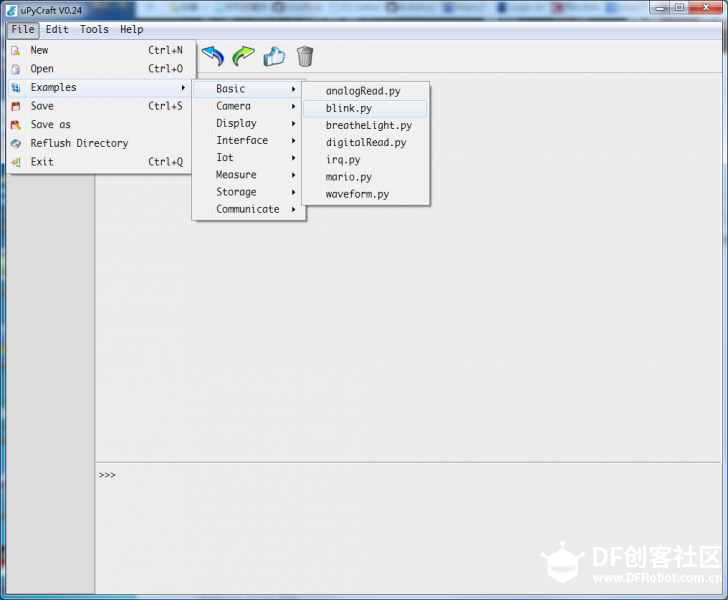Click the Reflush Directory icon
Image resolution: width=728 pixels, height=600 pixels.
tap(16, 143)
